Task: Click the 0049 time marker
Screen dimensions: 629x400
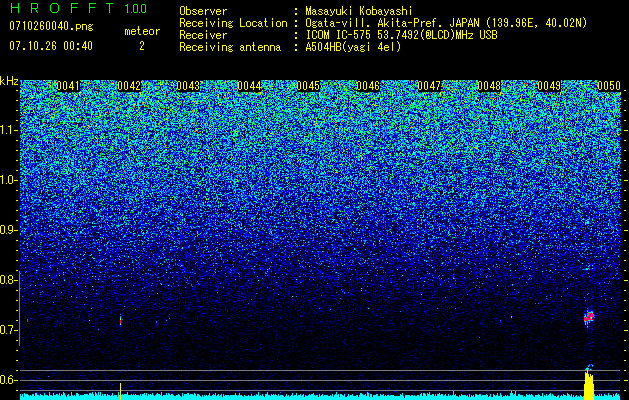Action: click(x=549, y=86)
